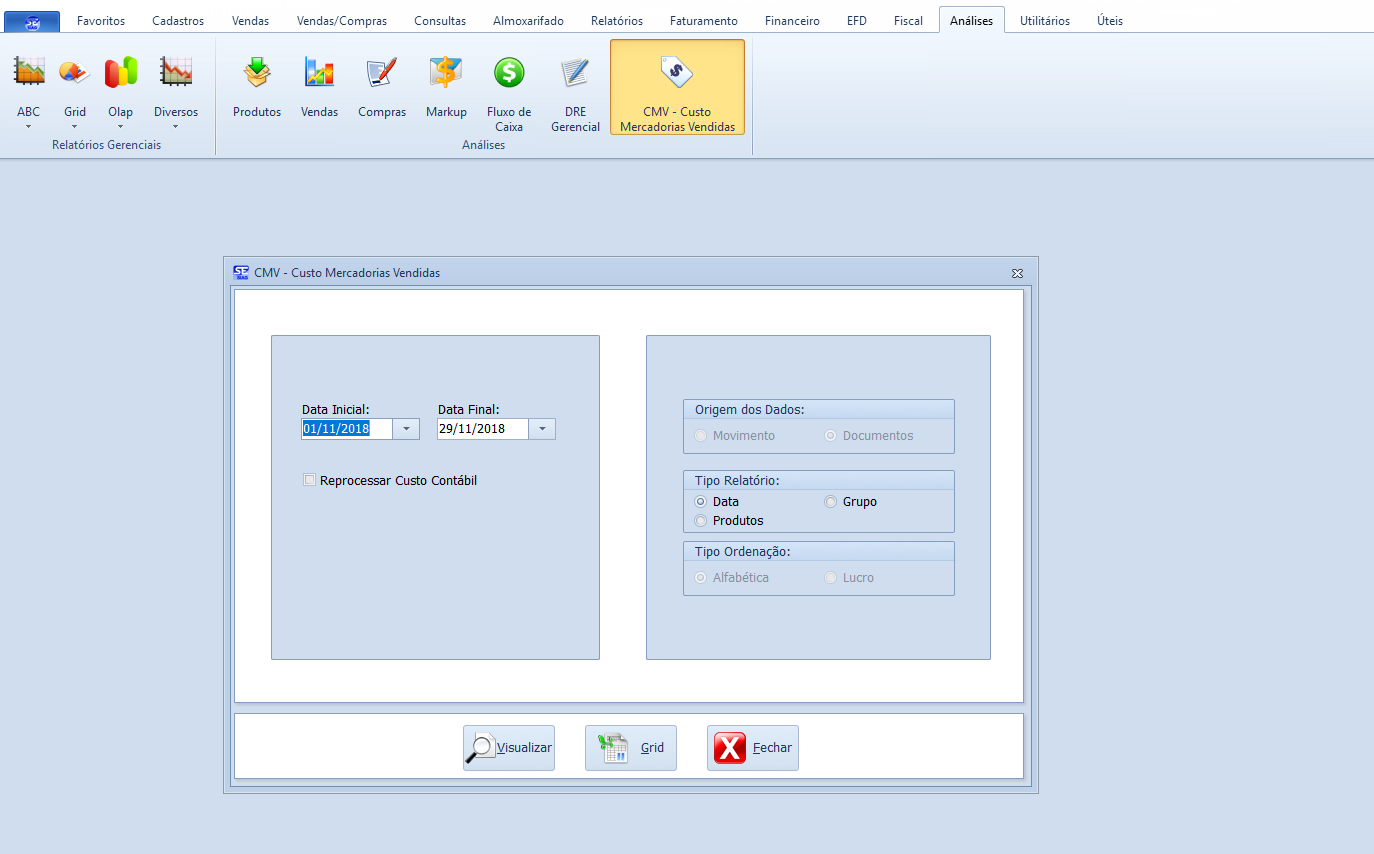Image resolution: width=1374 pixels, height=854 pixels.
Task: Select the Markup analysis icon
Action: [x=446, y=74]
